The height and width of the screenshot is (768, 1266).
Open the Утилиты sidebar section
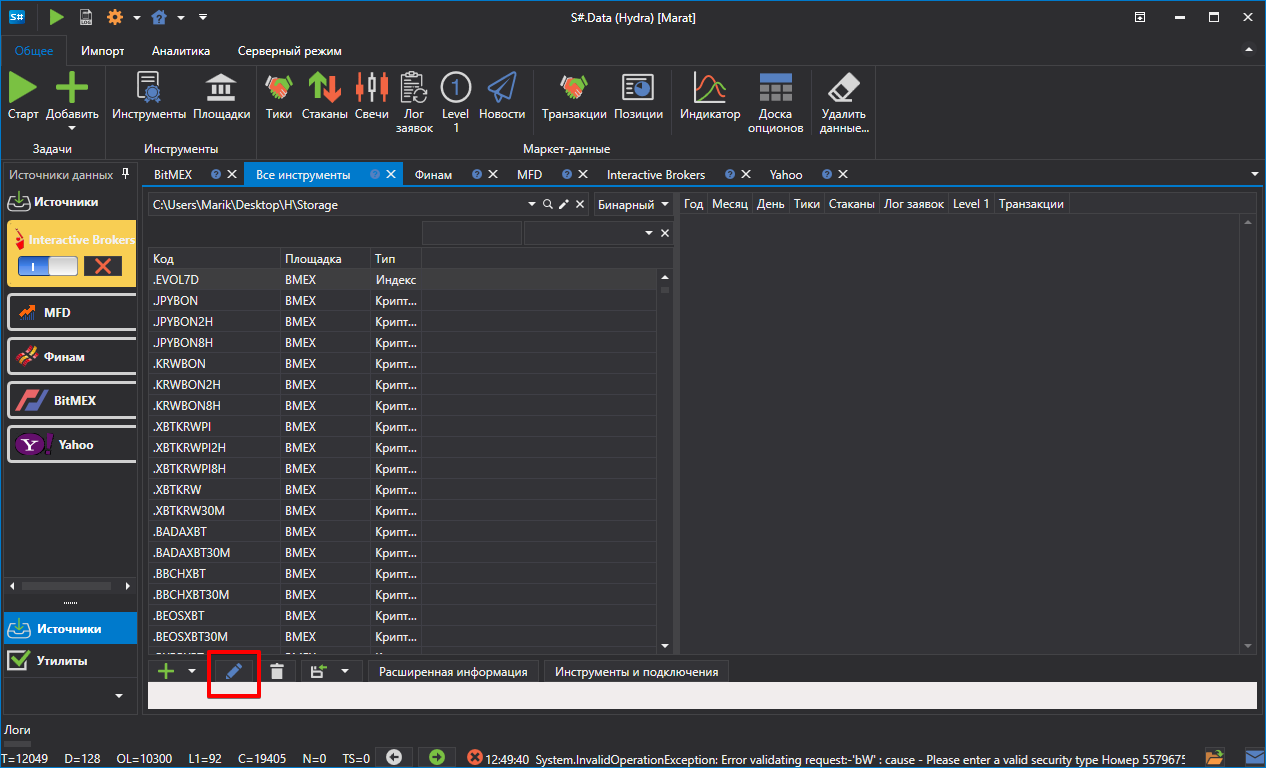pos(70,661)
